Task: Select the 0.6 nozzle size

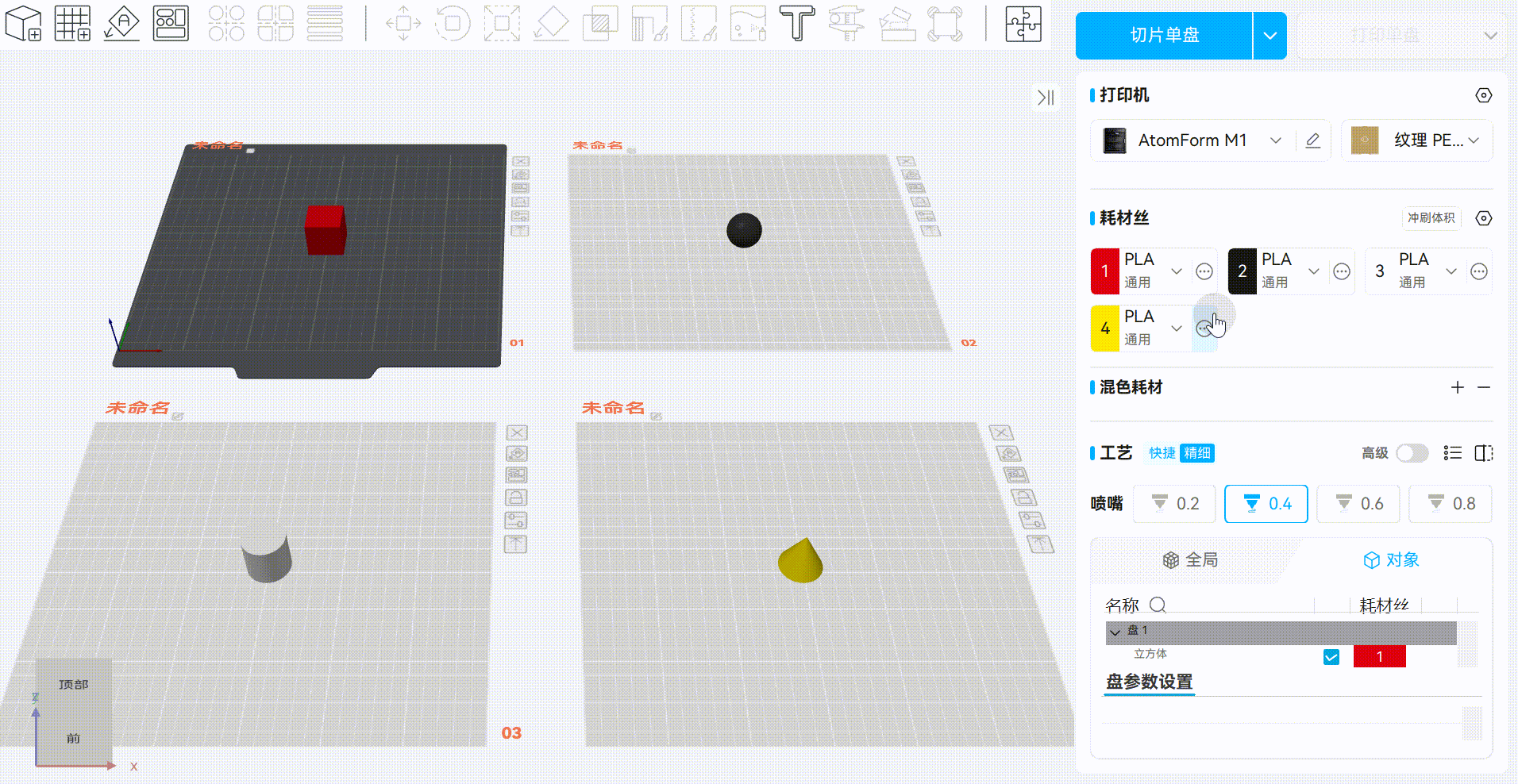Action: (x=1358, y=504)
